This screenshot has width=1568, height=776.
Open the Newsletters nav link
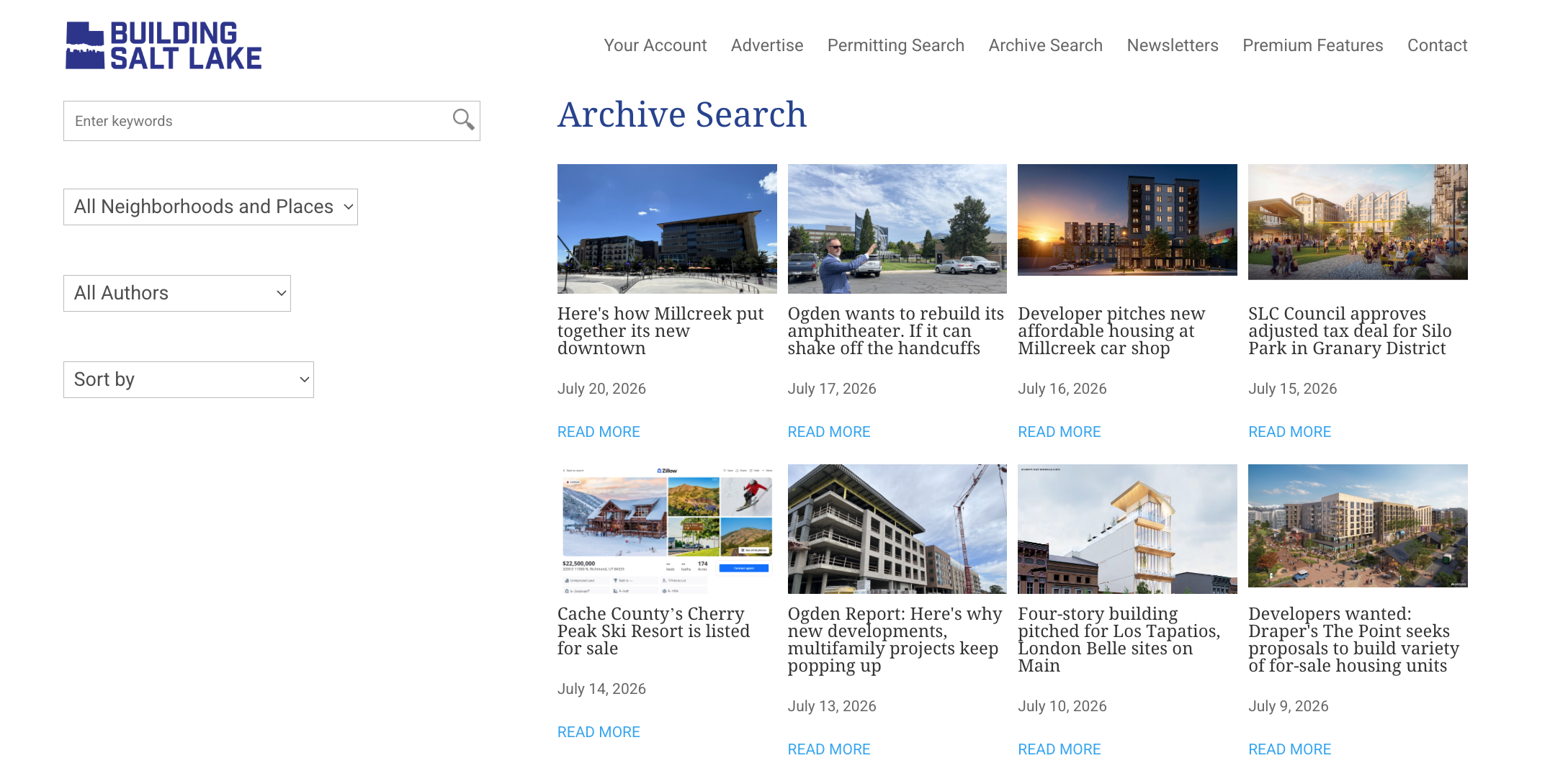1173,45
